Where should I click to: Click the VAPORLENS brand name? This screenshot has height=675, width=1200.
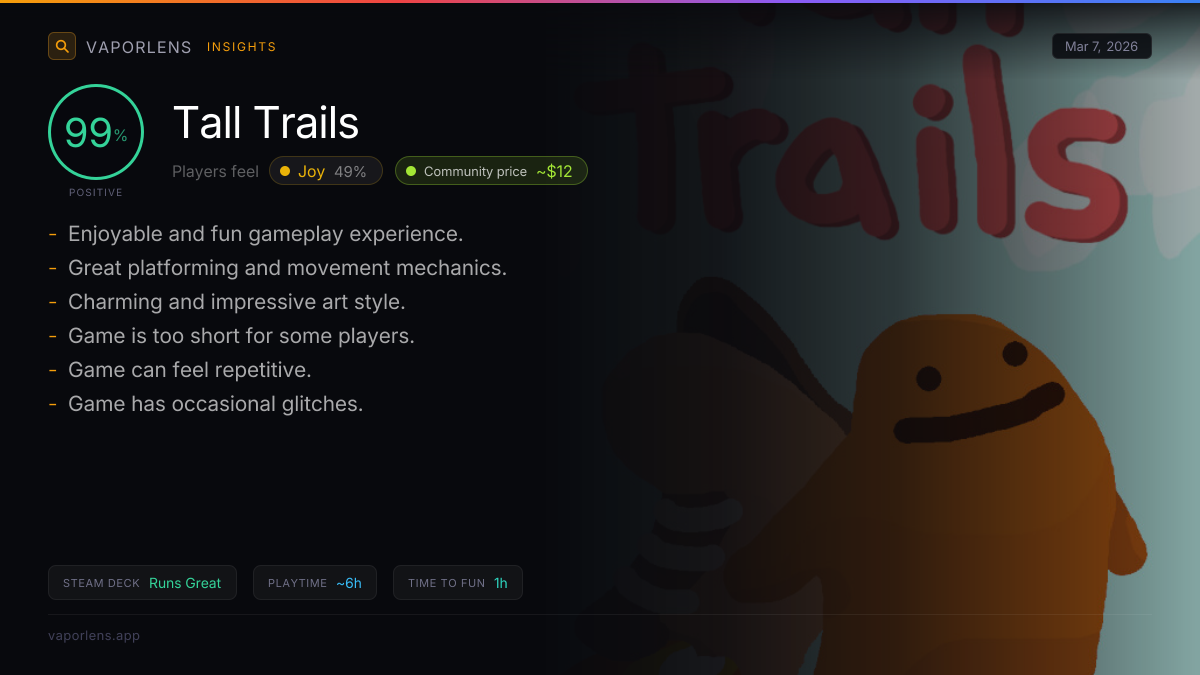139,47
